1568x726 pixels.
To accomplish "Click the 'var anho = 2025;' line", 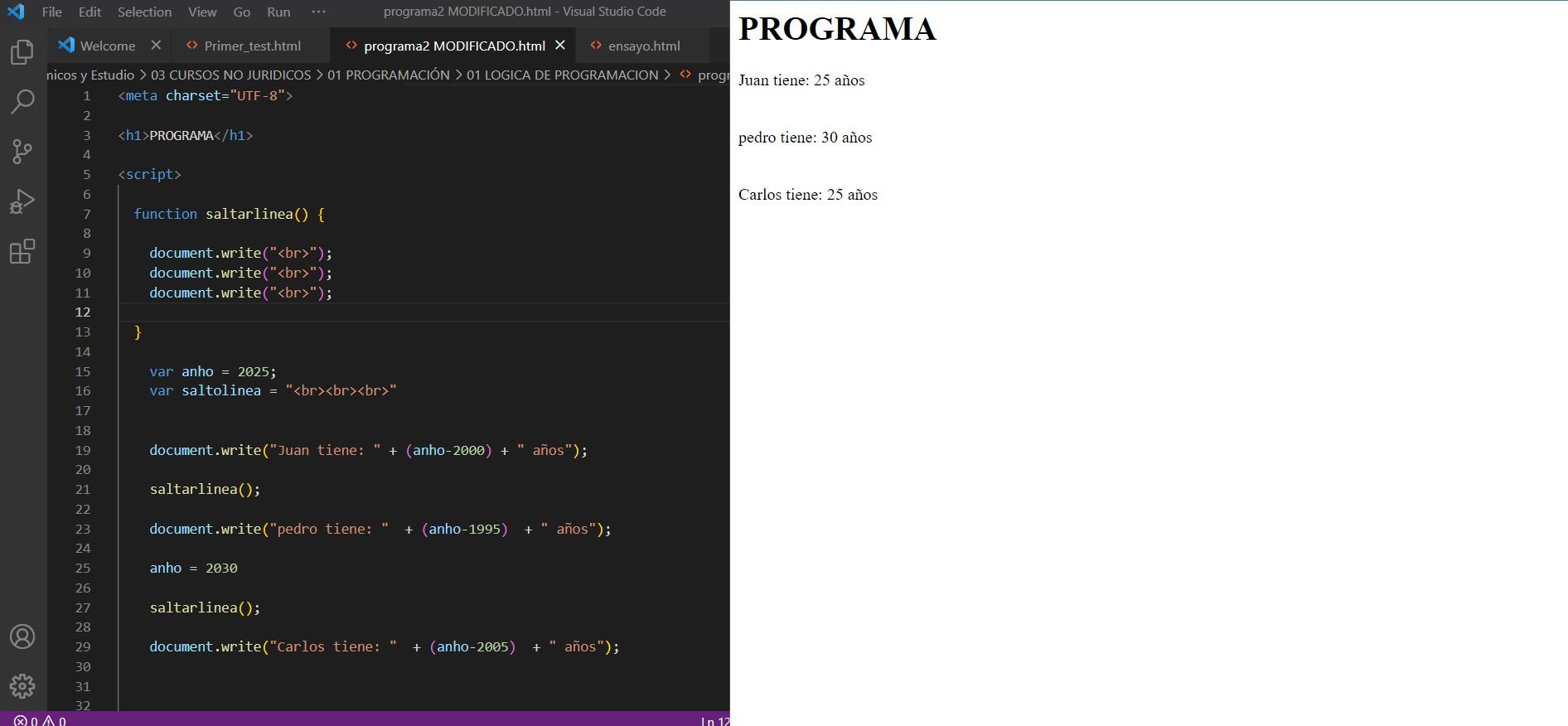I will [x=213, y=371].
